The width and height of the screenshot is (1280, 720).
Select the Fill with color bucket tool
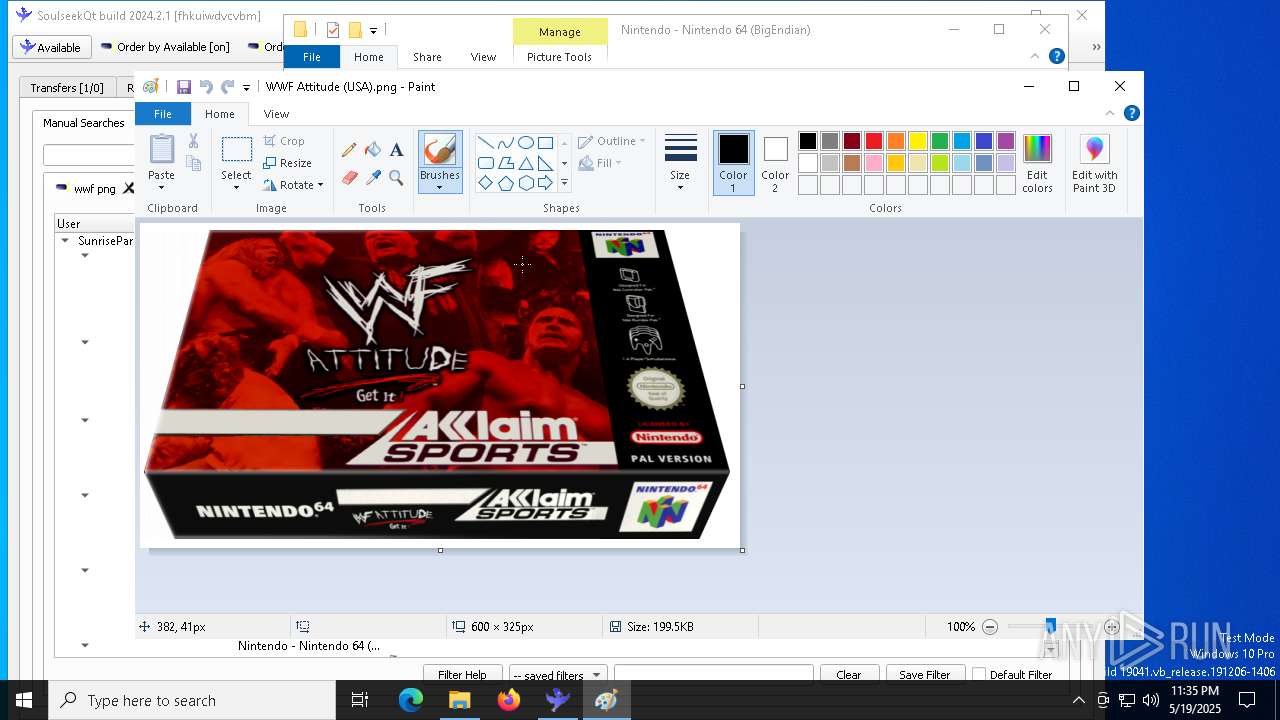tap(373, 150)
